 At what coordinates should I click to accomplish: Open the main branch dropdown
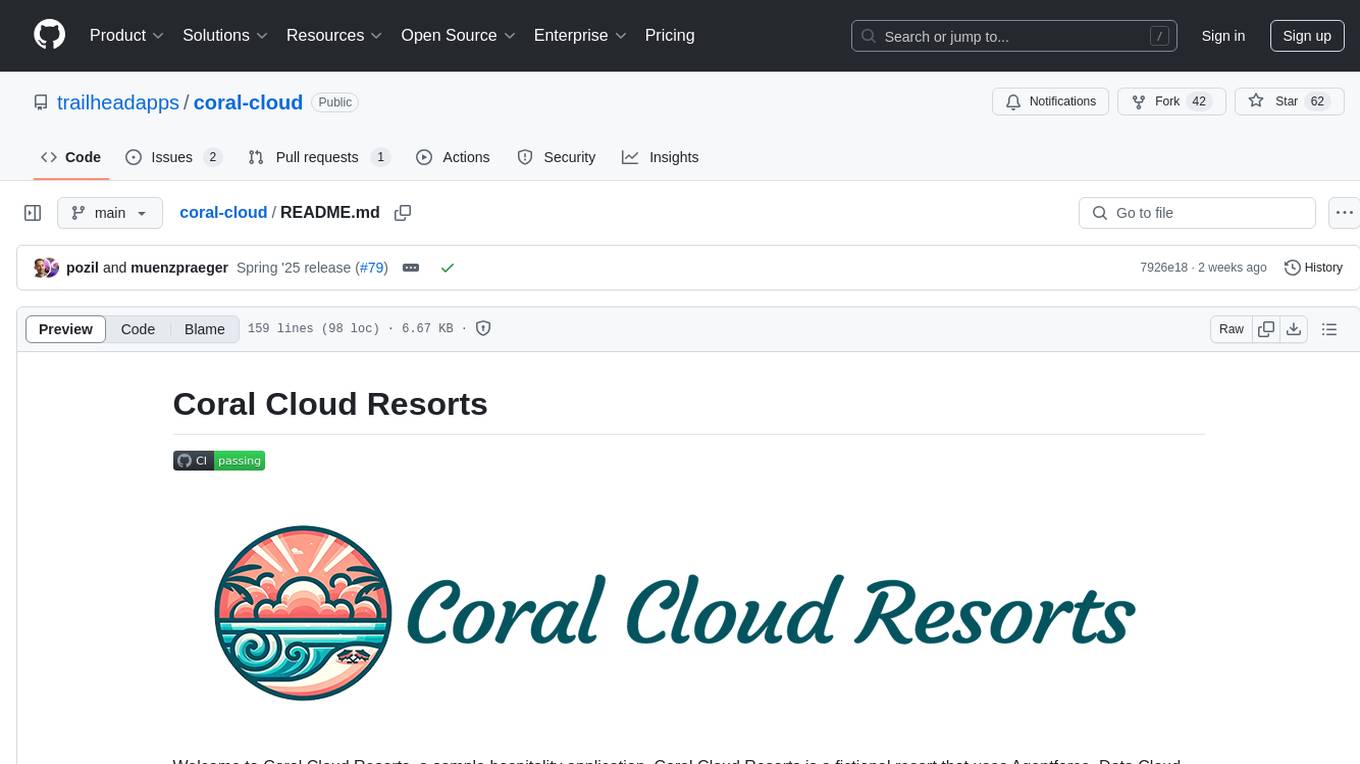tap(109, 213)
